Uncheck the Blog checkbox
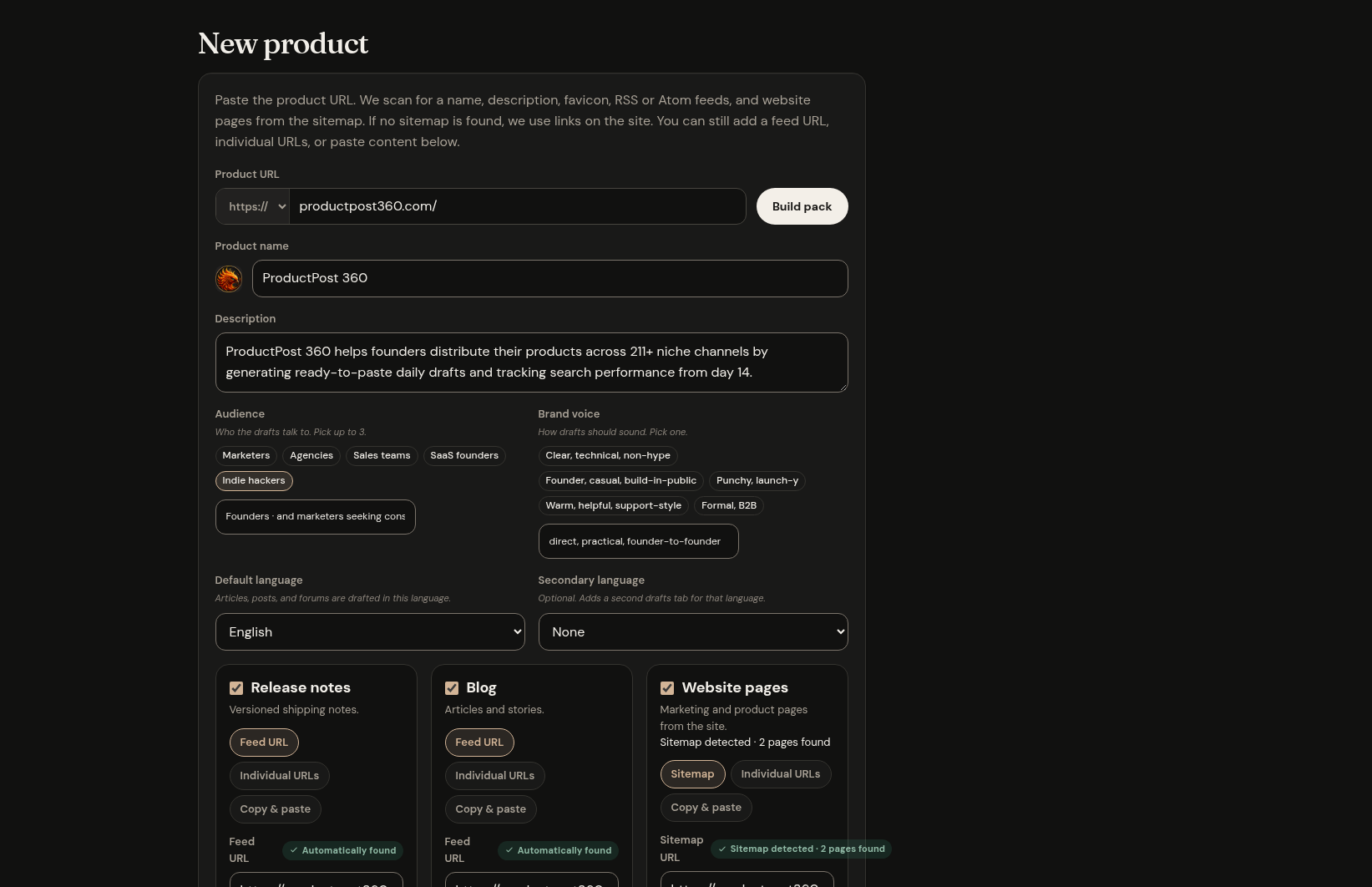1372x887 pixels. 452,688
